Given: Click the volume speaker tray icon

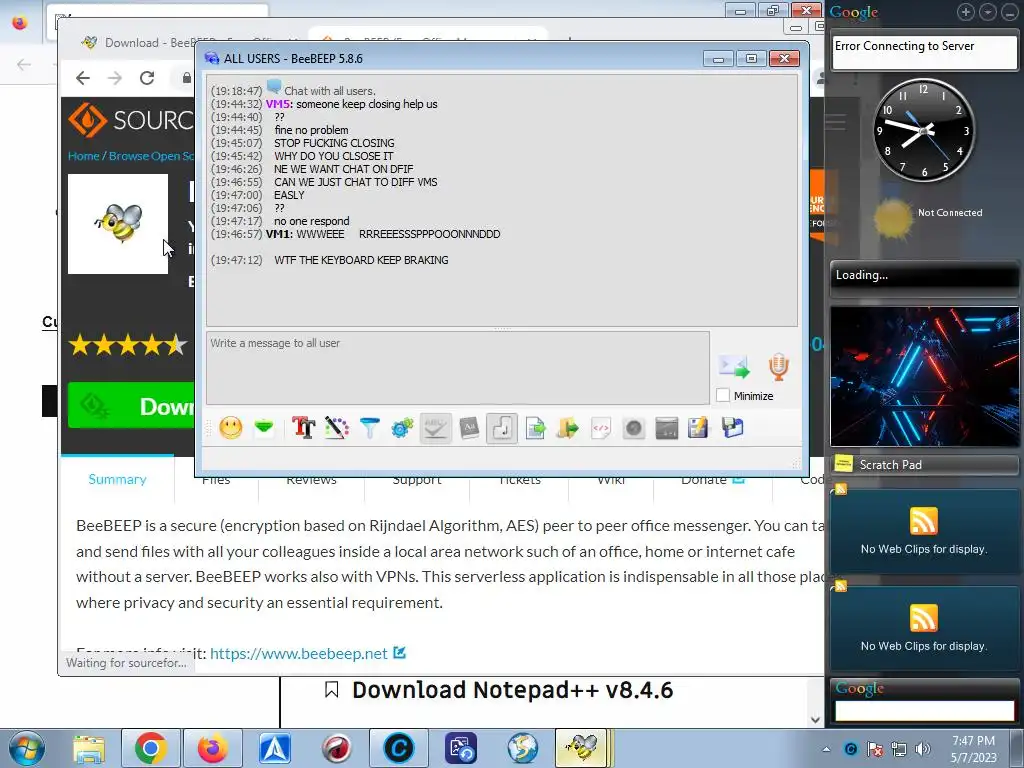Looking at the screenshot, I should [x=923, y=749].
